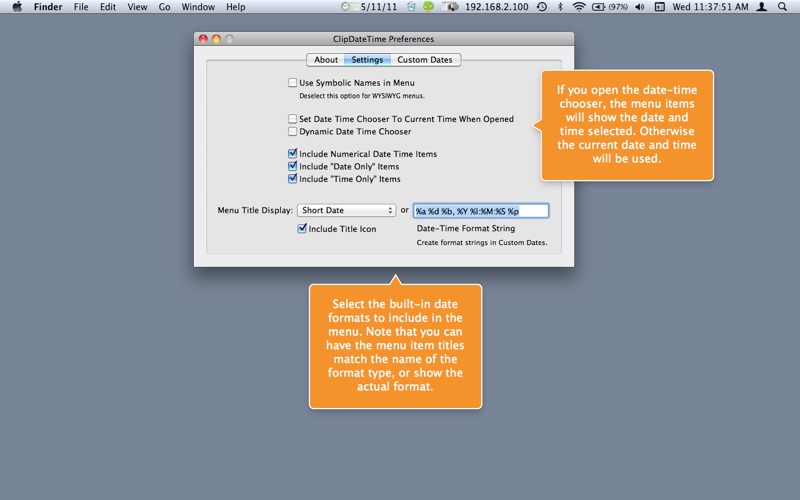
Task: Open the File menu
Action: [81, 7]
